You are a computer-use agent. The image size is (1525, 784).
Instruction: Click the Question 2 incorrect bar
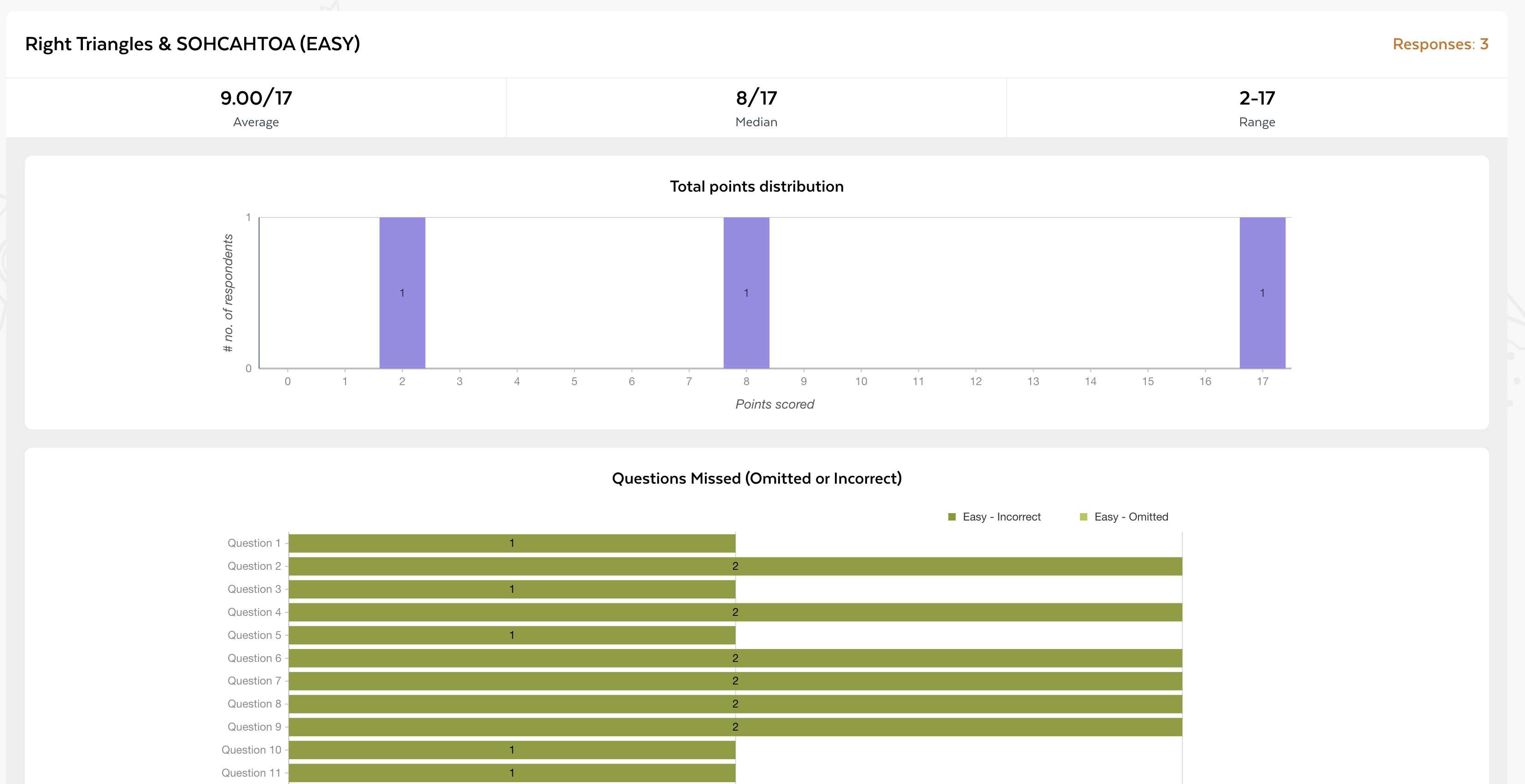point(735,566)
